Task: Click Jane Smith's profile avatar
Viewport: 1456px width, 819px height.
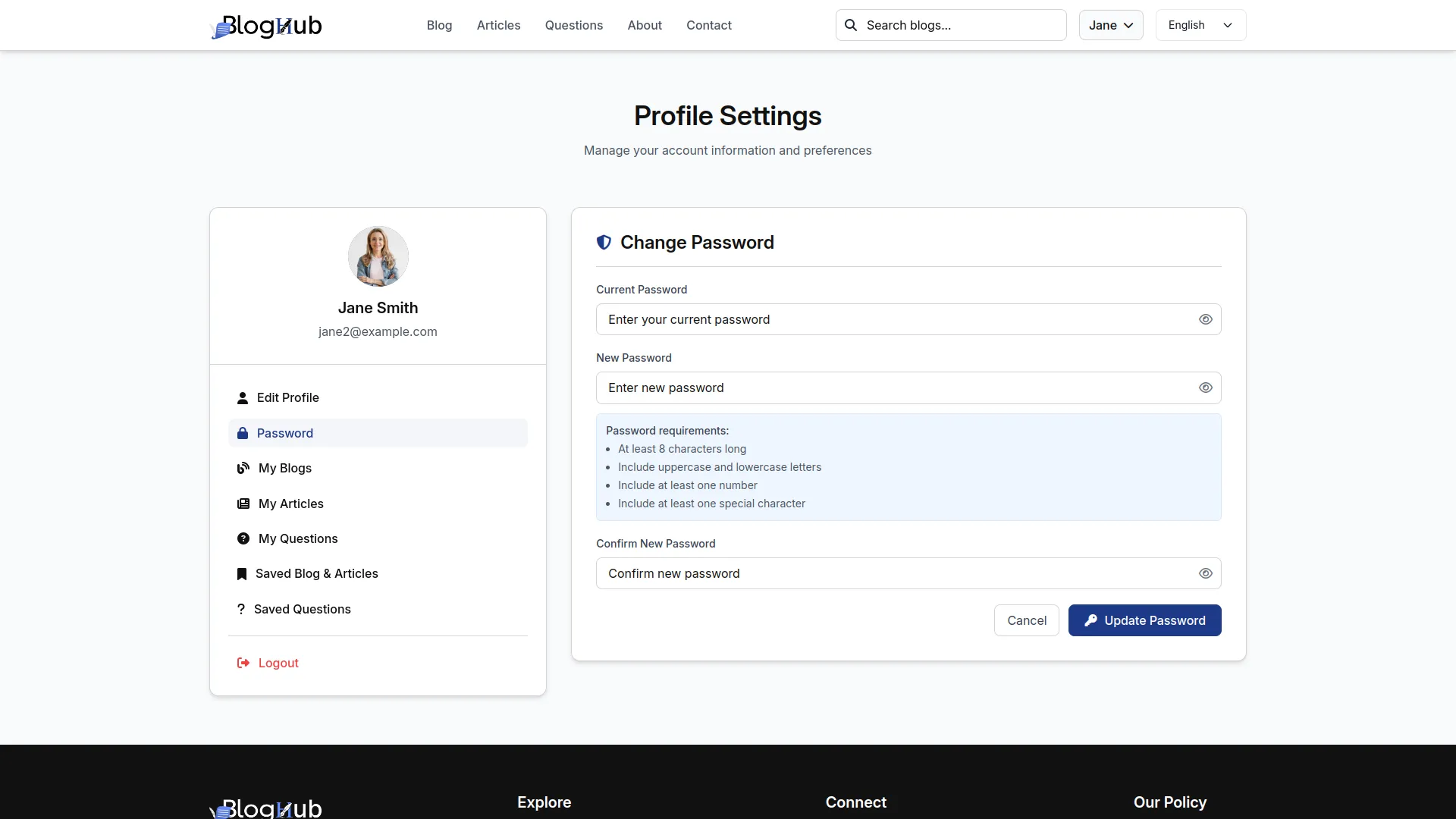Action: (x=378, y=256)
